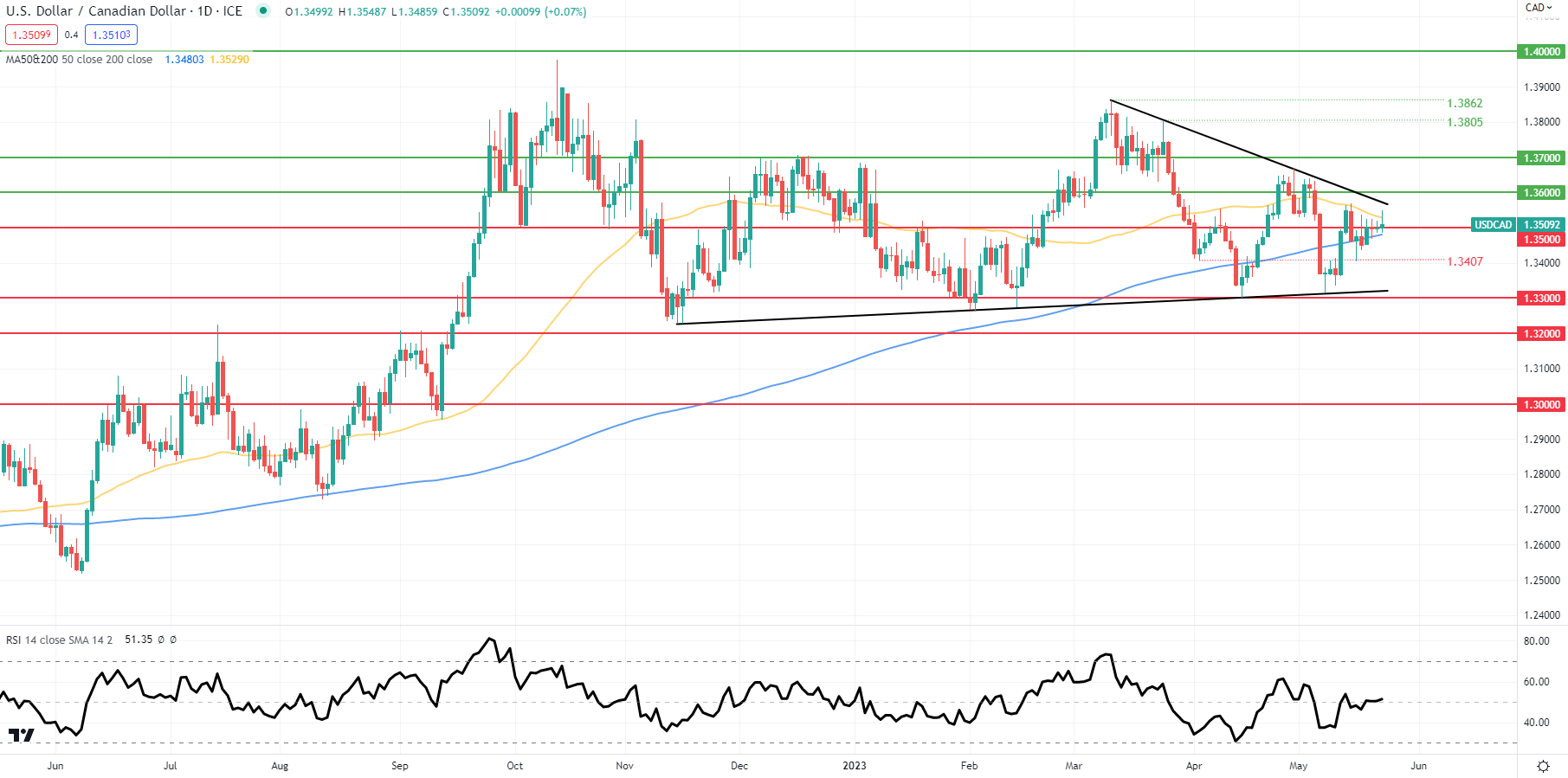1568x778 pixels.
Task: Click the red sell price 1.35099 button
Action: tap(31, 35)
